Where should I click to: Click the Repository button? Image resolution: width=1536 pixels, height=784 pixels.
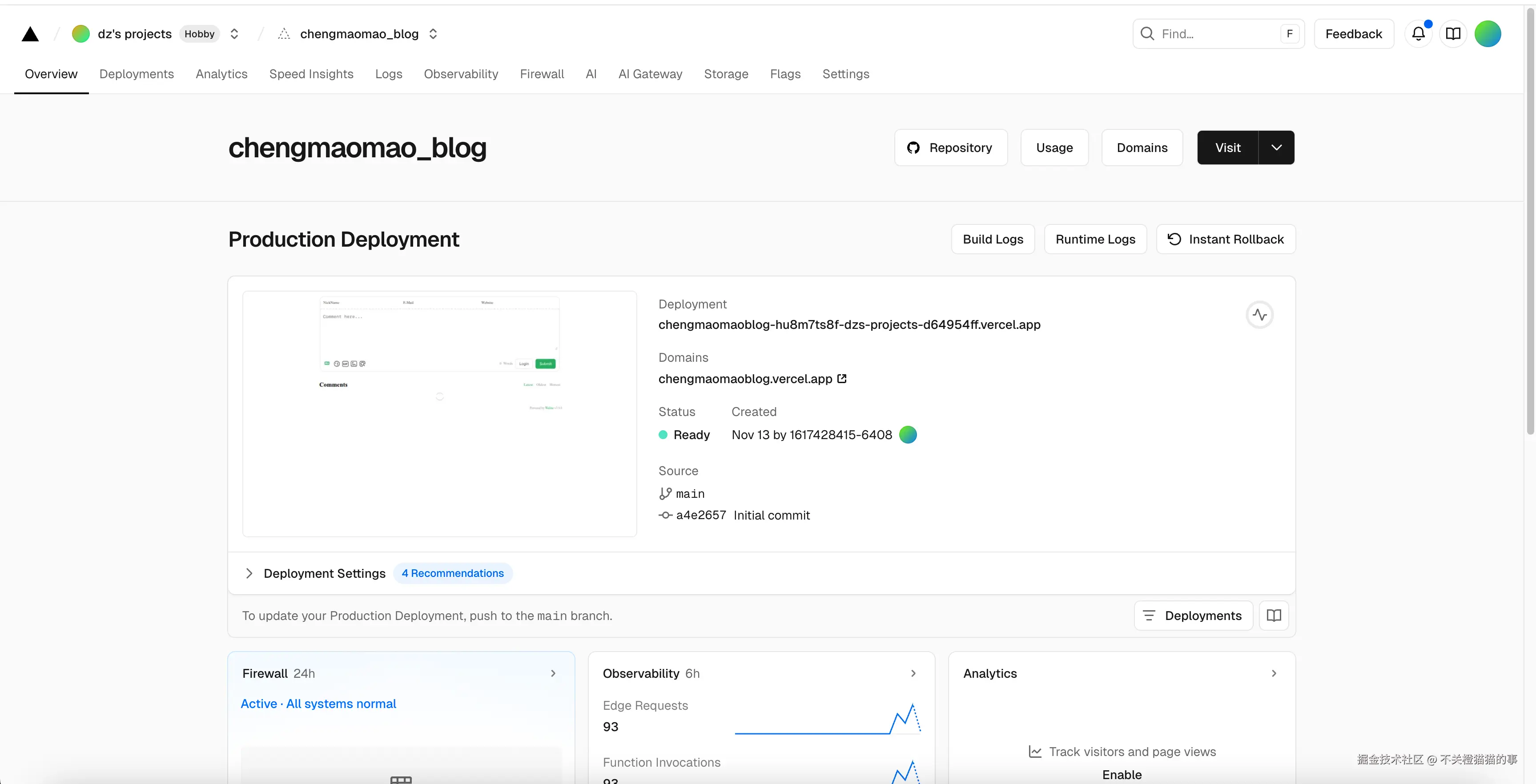click(951, 148)
